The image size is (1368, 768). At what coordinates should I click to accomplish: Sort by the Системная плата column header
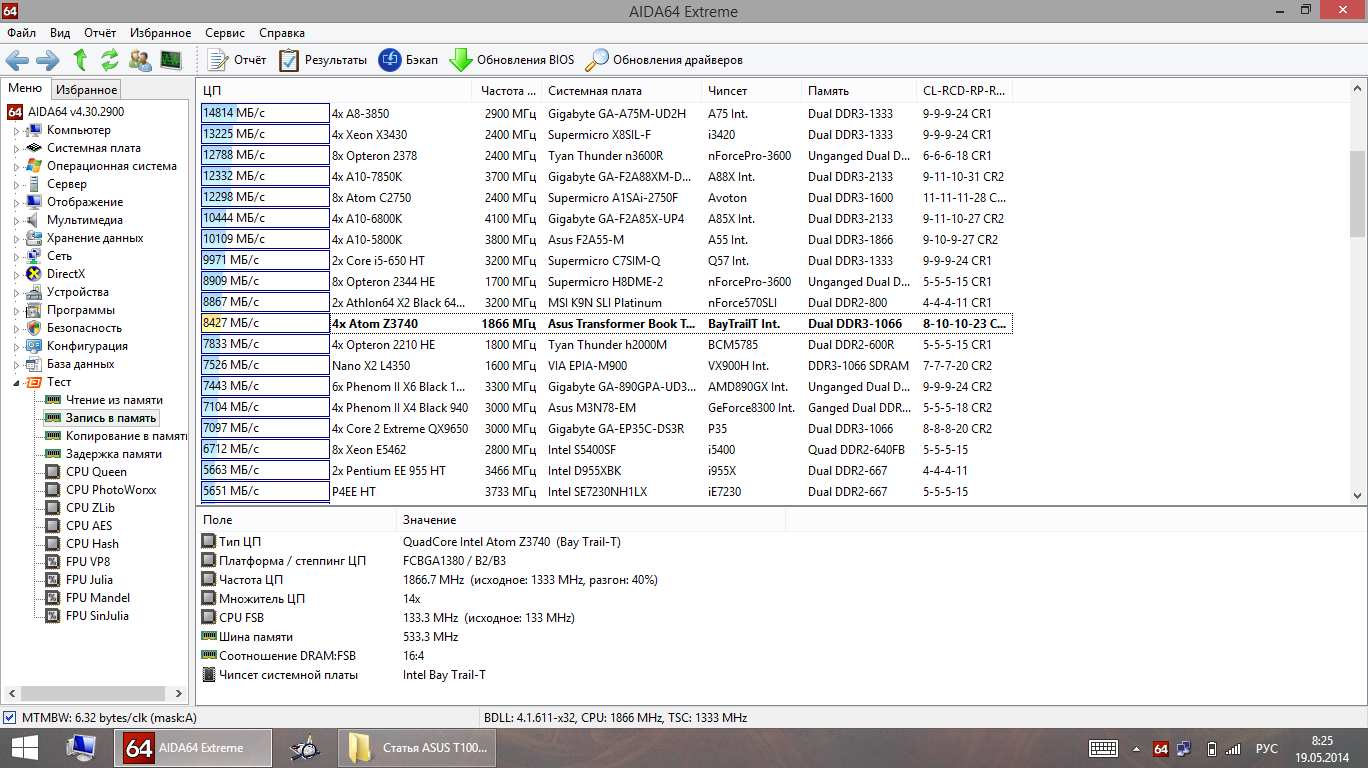(x=620, y=90)
